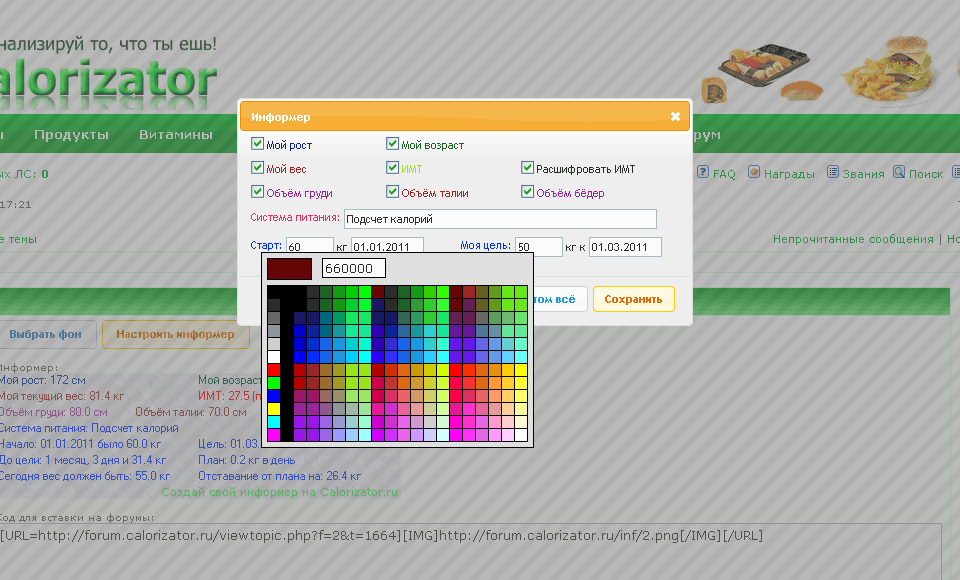The width and height of the screenshot is (960, 580).
Task: Click the FAQ help icon
Action: pos(703,172)
